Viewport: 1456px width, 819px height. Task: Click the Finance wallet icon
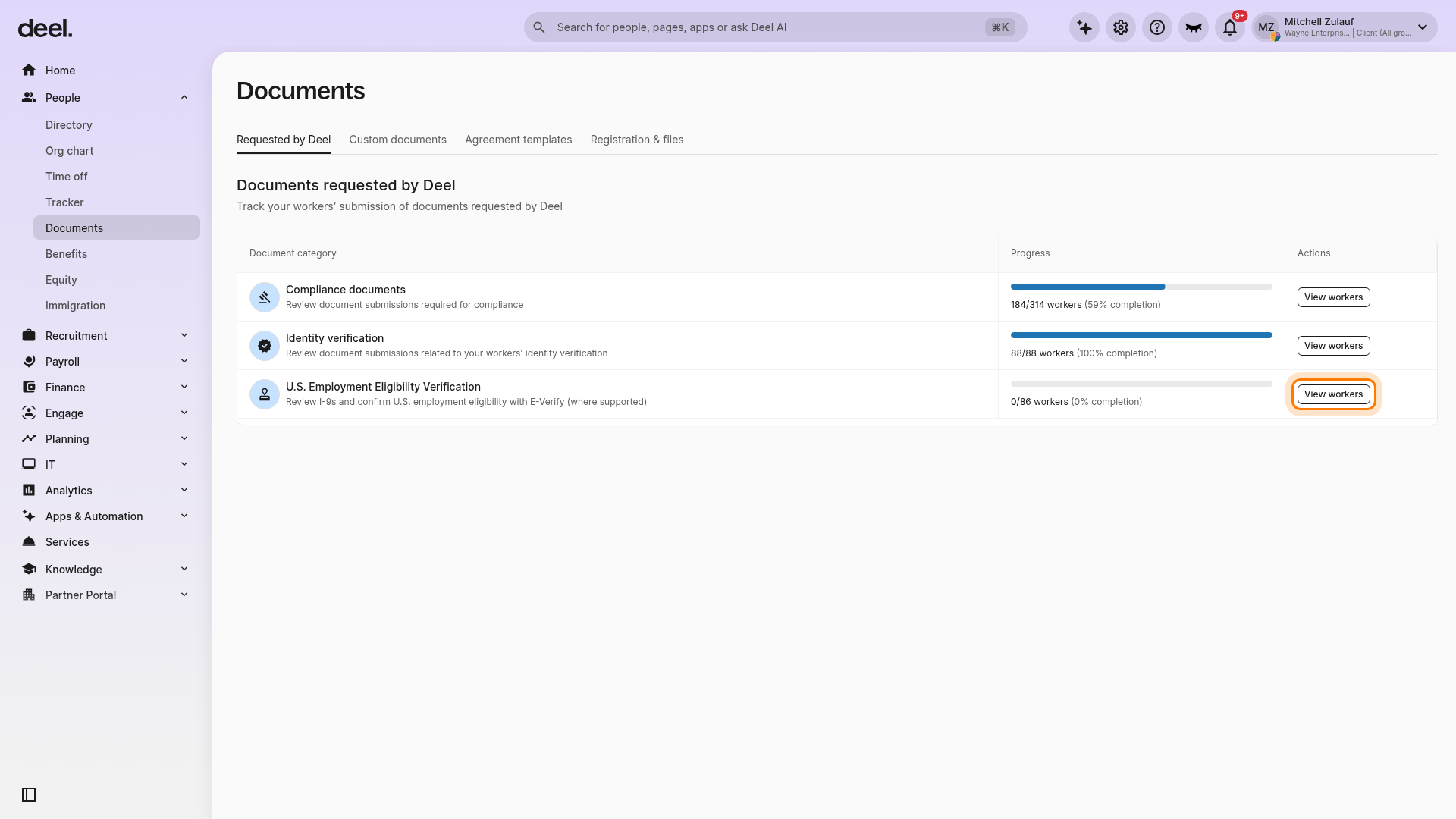tap(29, 387)
